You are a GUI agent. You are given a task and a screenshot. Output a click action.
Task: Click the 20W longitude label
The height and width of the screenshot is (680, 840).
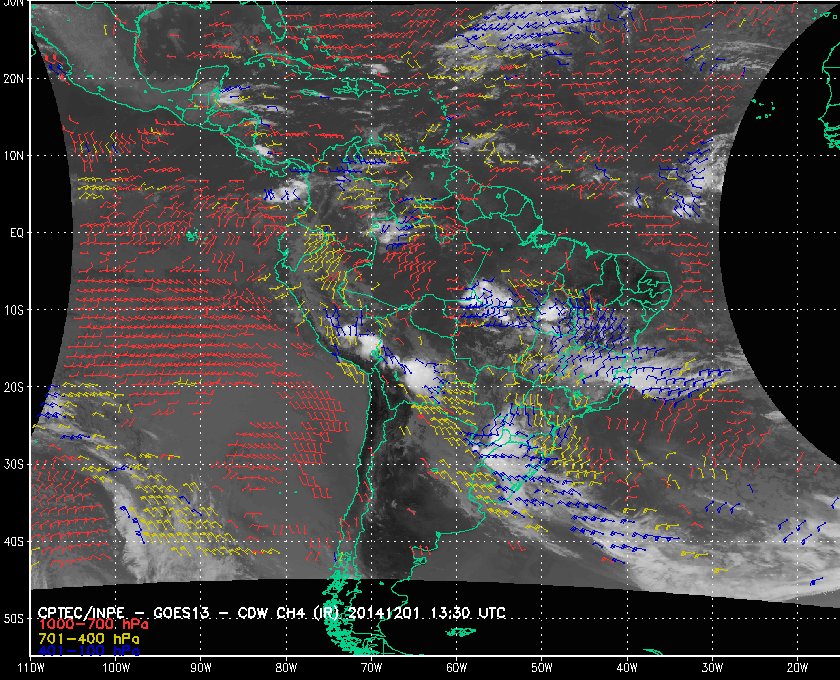pos(797,668)
